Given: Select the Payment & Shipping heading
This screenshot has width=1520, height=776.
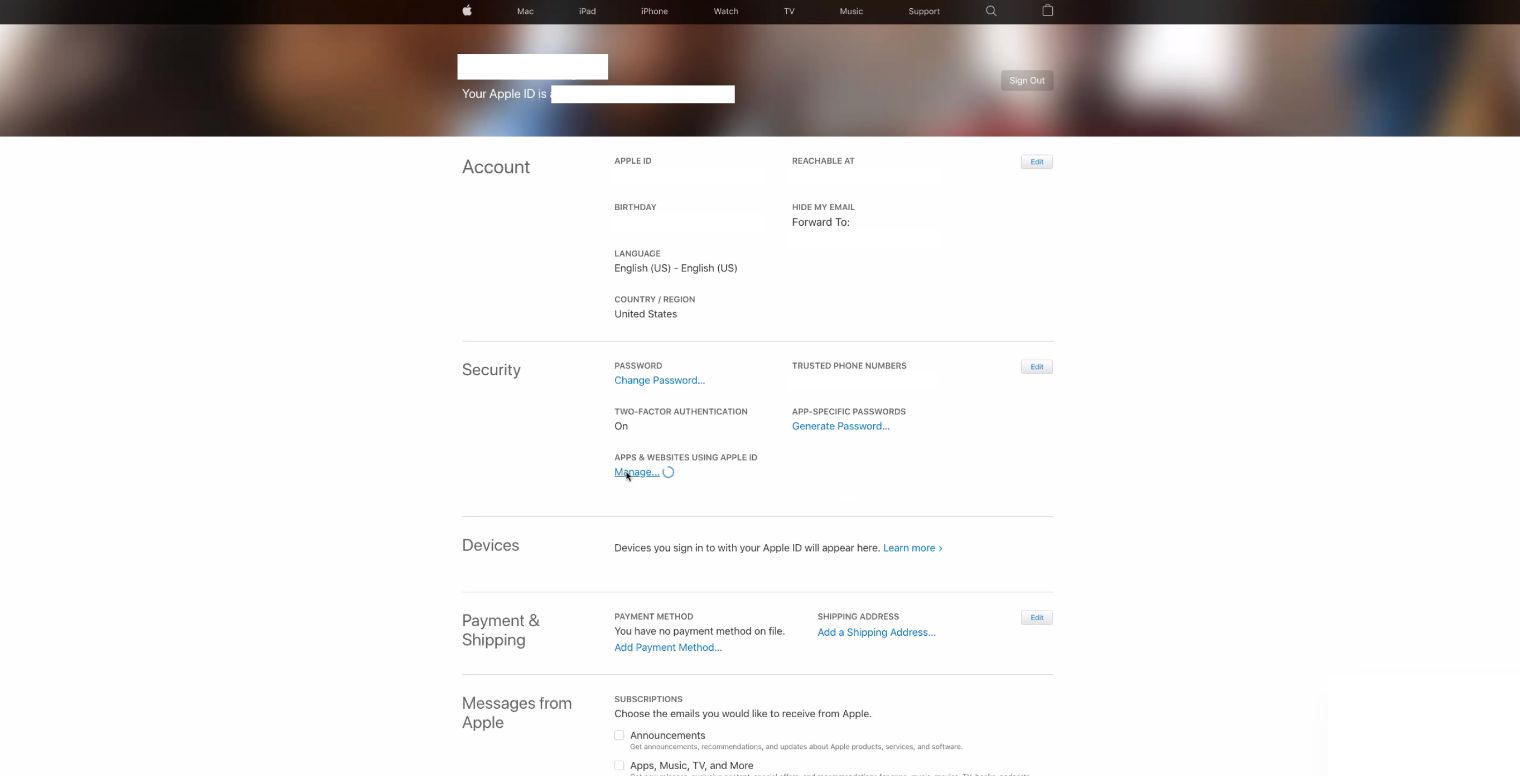Looking at the screenshot, I should 501,630.
